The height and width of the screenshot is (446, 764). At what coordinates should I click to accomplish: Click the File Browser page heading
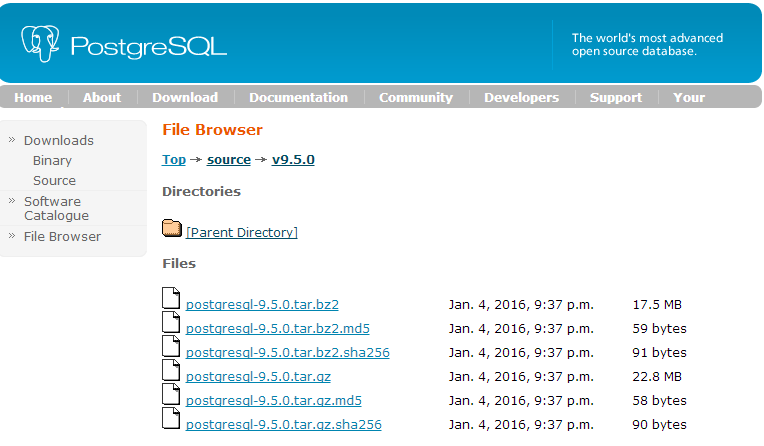pyautogui.click(x=212, y=130)
